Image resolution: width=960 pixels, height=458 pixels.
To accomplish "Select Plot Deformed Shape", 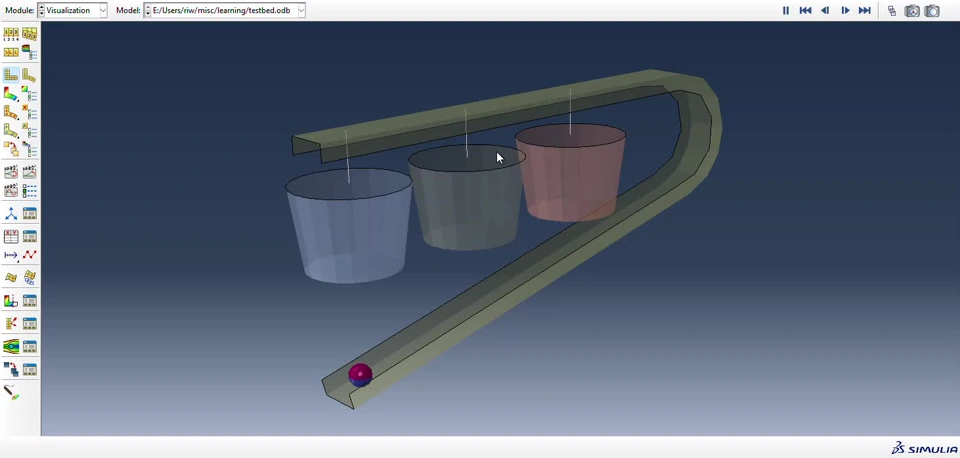I will pyautogui.click(x=29, y=75).
